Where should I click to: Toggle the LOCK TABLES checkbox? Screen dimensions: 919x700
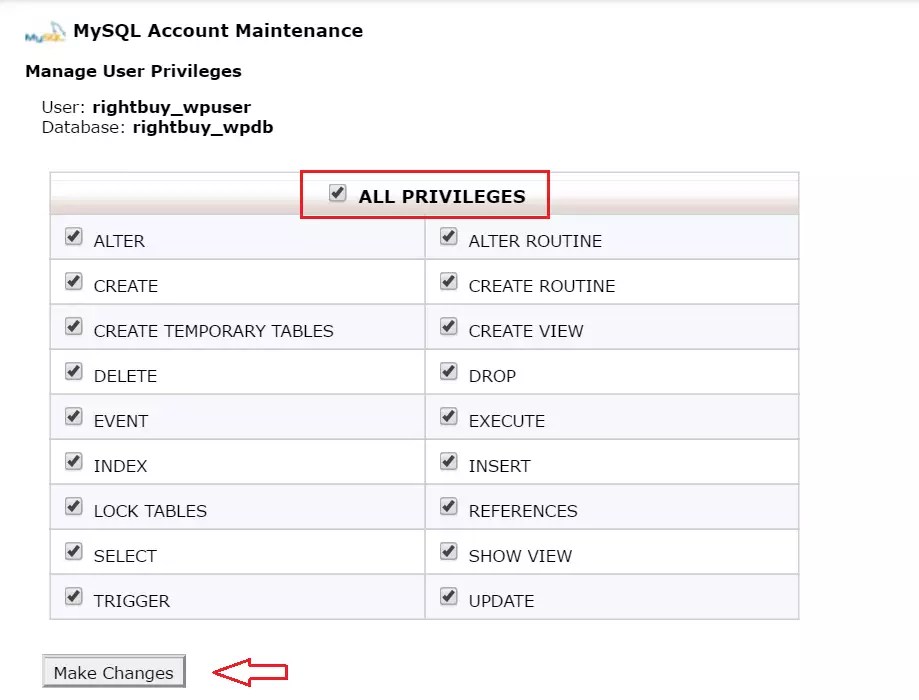(x=73, y=507)
